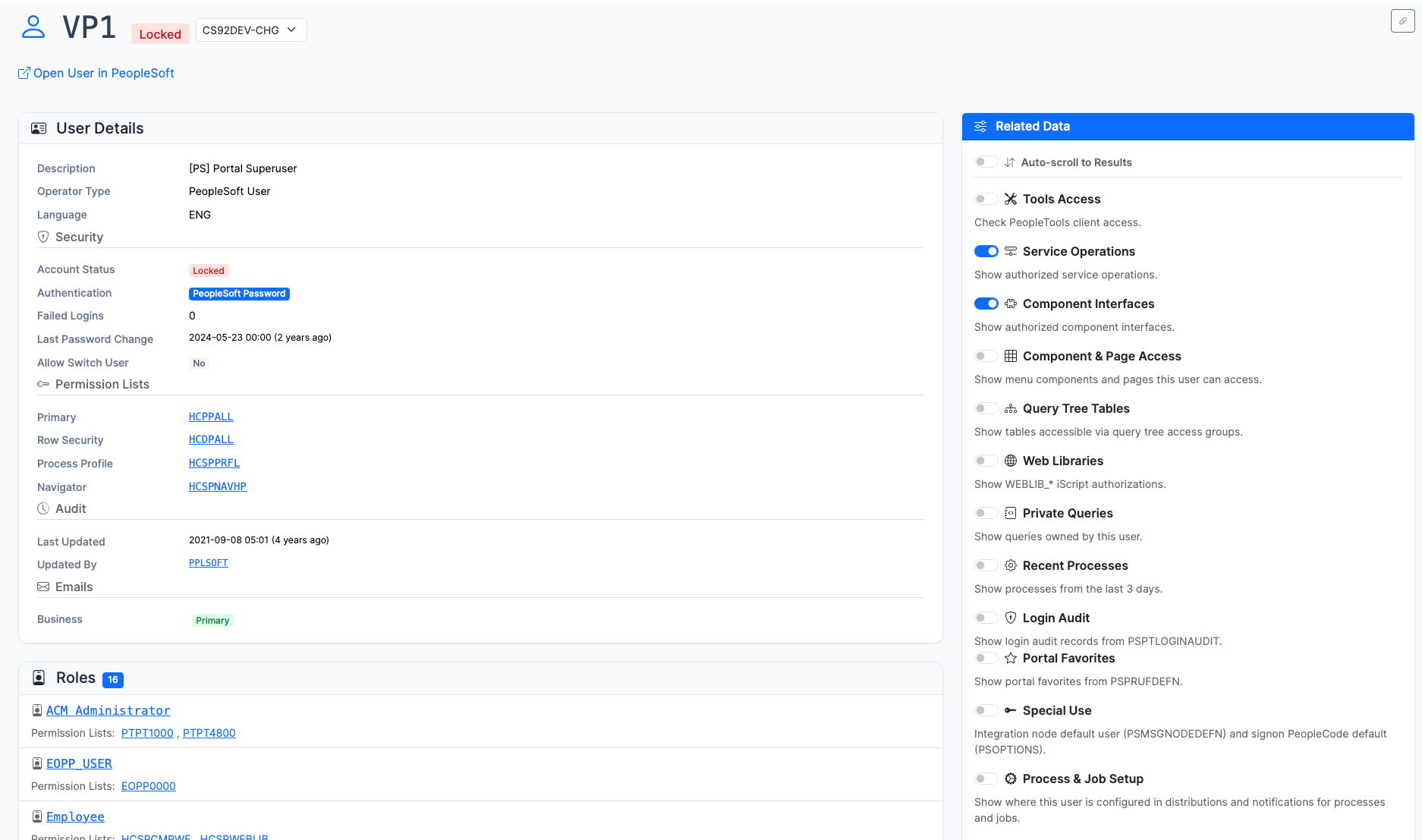Open permission list EOPP0000
Viewport: 1422px width, 840px height.
click(149, 786)
